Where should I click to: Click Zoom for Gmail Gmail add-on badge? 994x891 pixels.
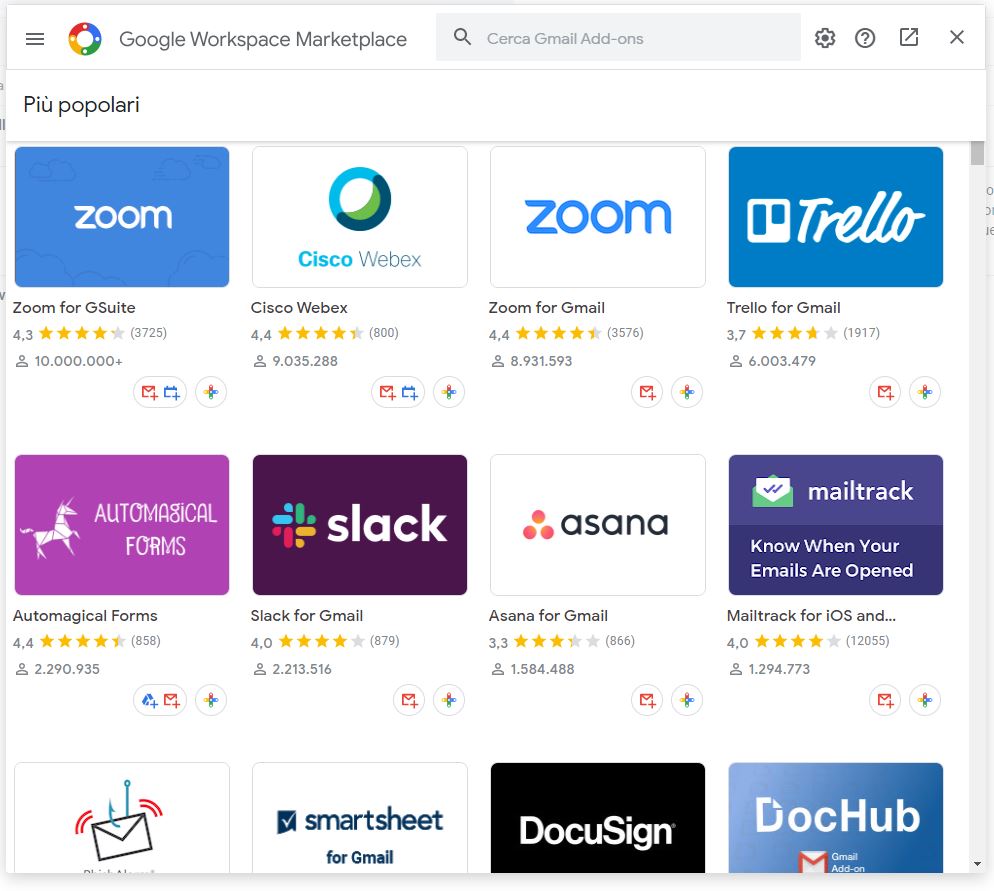point(647,392)
